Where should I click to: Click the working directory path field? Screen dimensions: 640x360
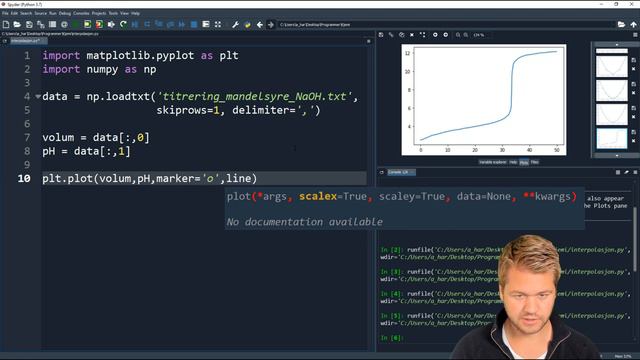(446, 25)
